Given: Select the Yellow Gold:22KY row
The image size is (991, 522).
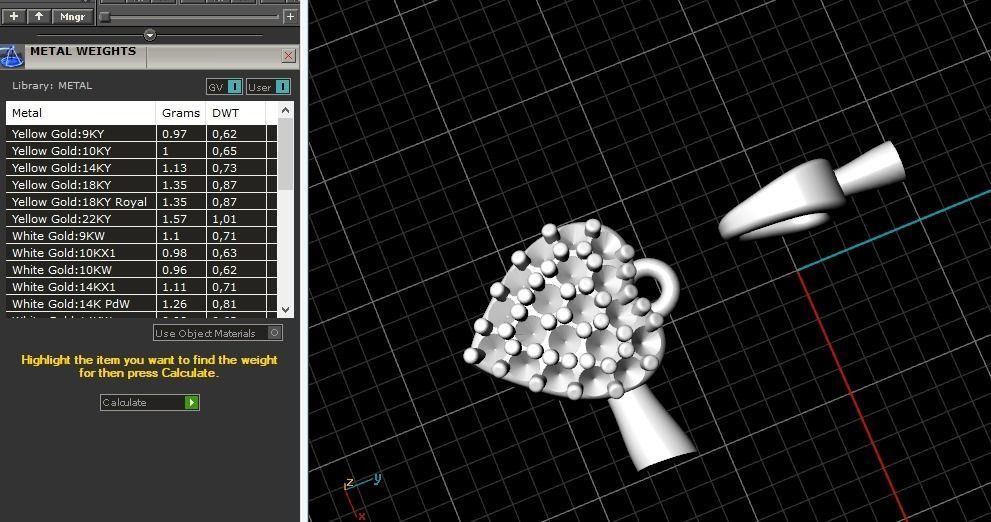Looking at the screenshot, I should [x=142, y=219].
